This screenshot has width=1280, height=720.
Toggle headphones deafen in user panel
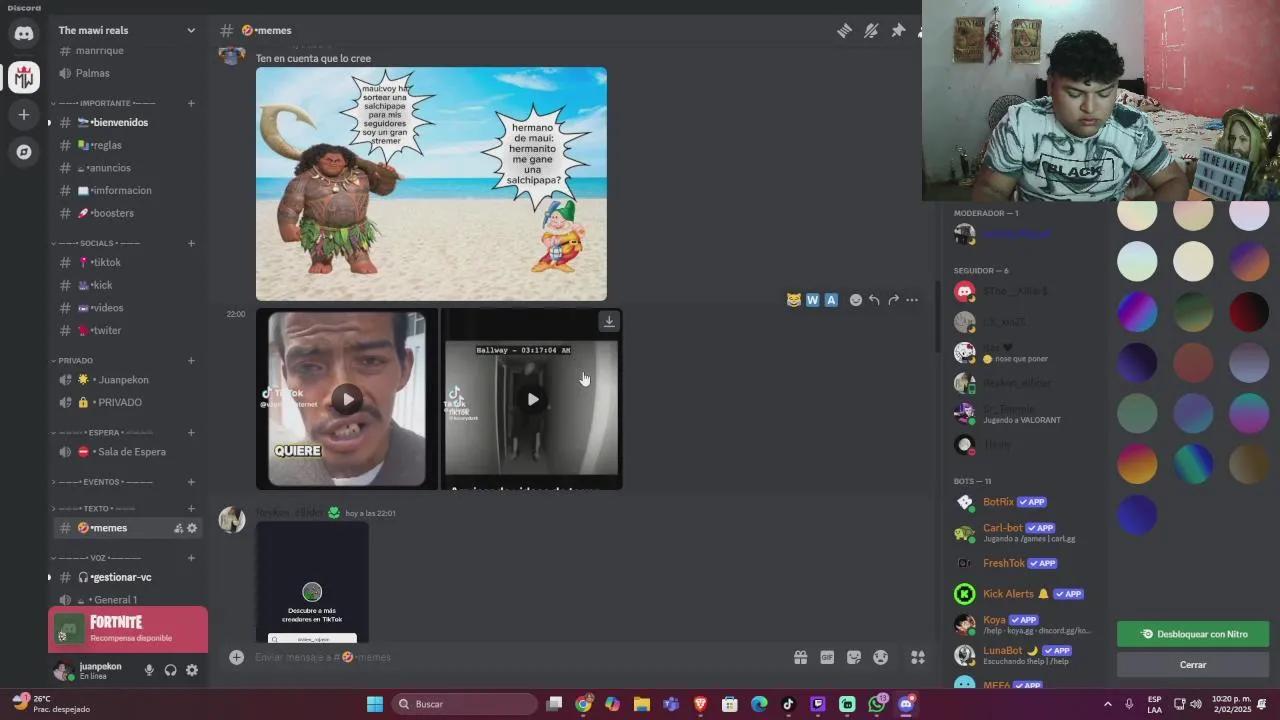point(170,670)
